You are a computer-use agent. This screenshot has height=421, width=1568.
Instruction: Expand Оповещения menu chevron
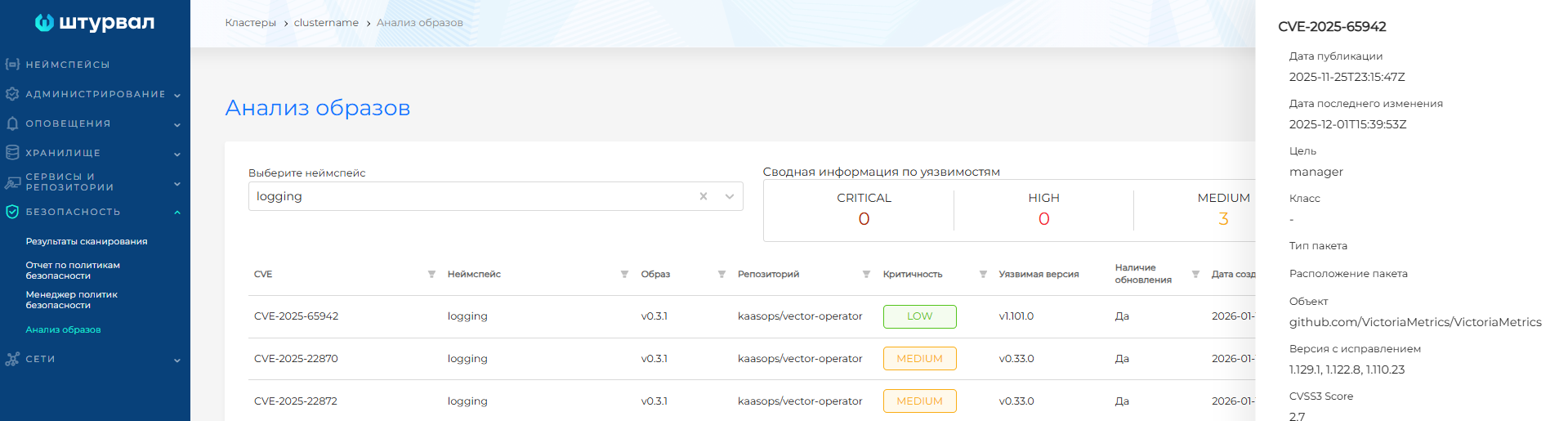[177, 124]
